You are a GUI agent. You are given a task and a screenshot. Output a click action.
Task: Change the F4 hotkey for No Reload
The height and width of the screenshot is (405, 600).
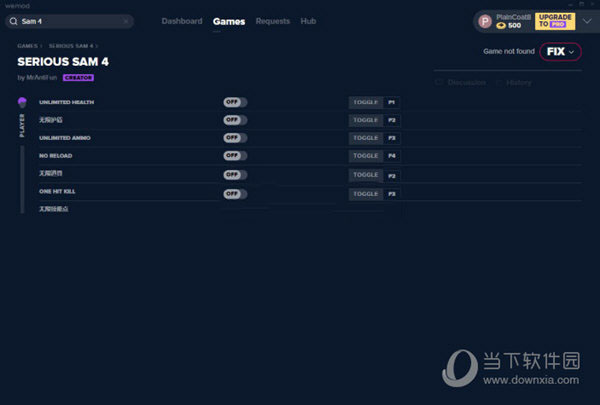[391, 156]
